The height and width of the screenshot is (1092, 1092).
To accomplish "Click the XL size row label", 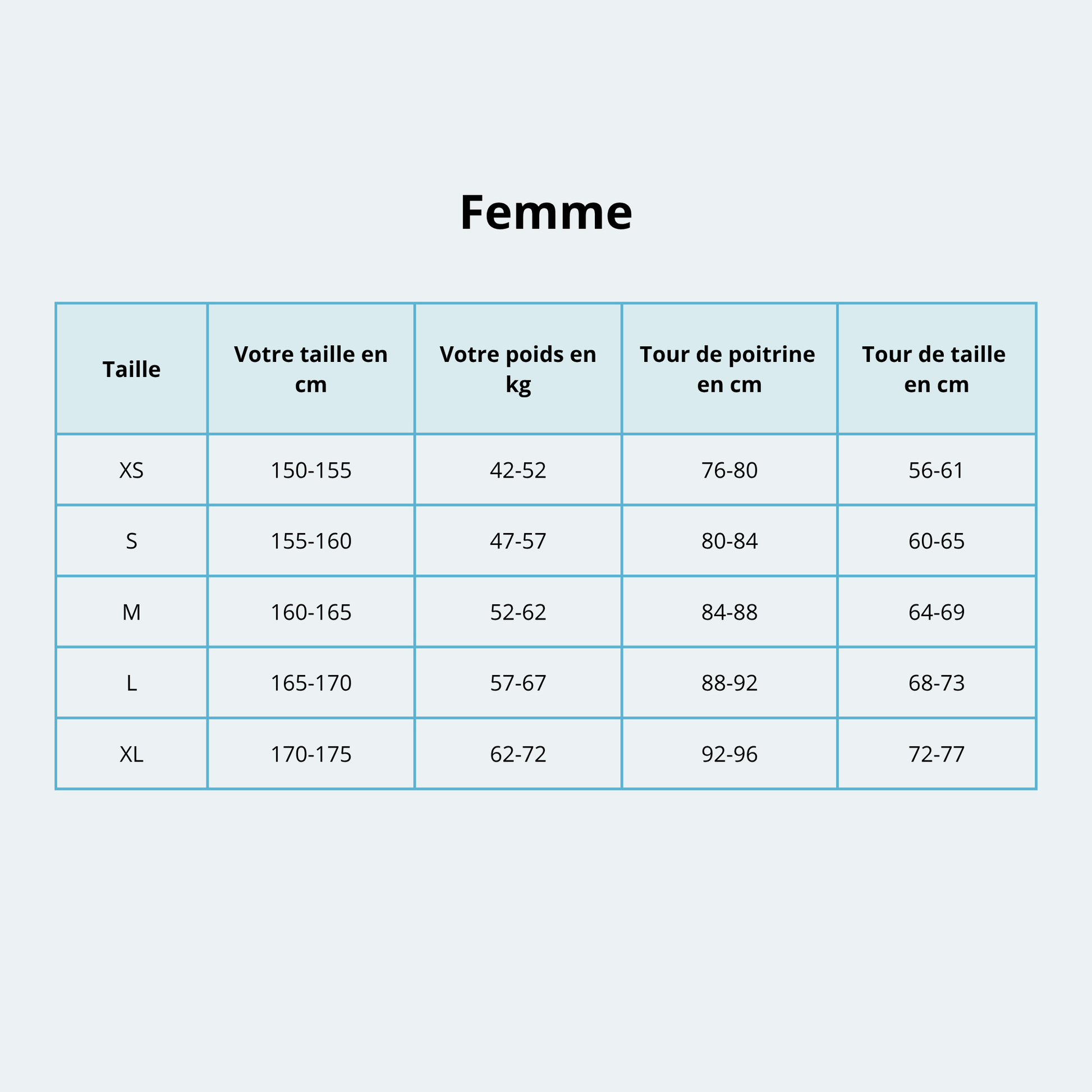I will pyautogui.click(x=132, y=755).
